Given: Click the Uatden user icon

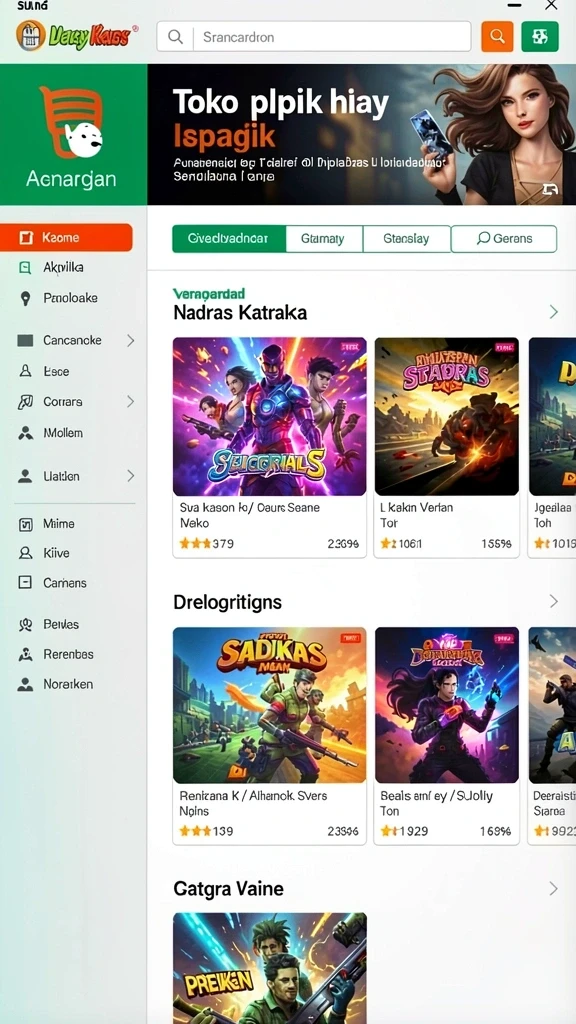Looking at the screenshot, I should pyautogui.click(x=25, y=476).
